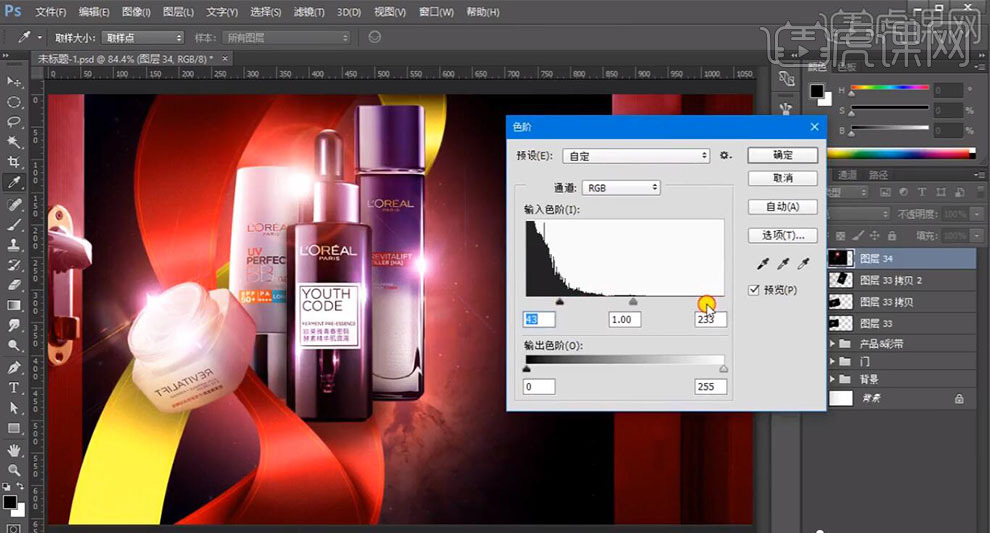
Task: Open the 通道 RGB channel dropdown
Action: coord(621,187)
